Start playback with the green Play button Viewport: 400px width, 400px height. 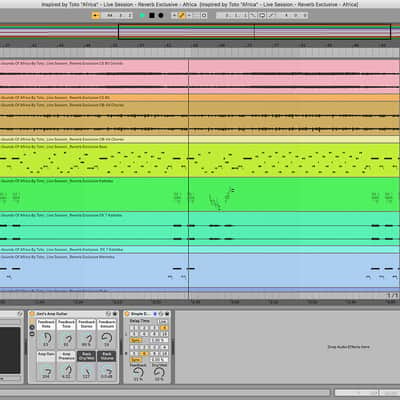tap(142, 15)
